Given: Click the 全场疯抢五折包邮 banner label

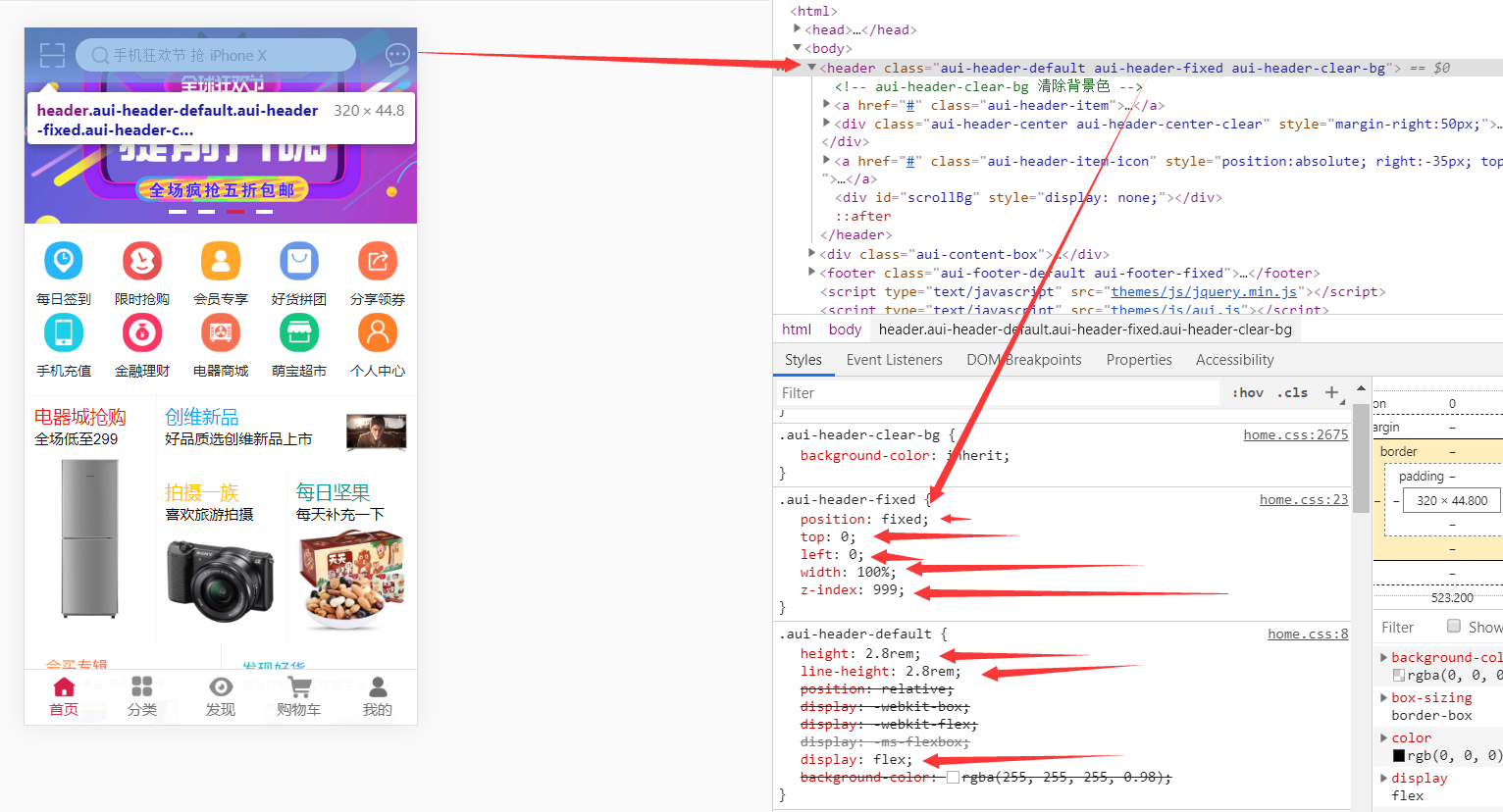Looking at the screenshot, I should pos(222,189).
